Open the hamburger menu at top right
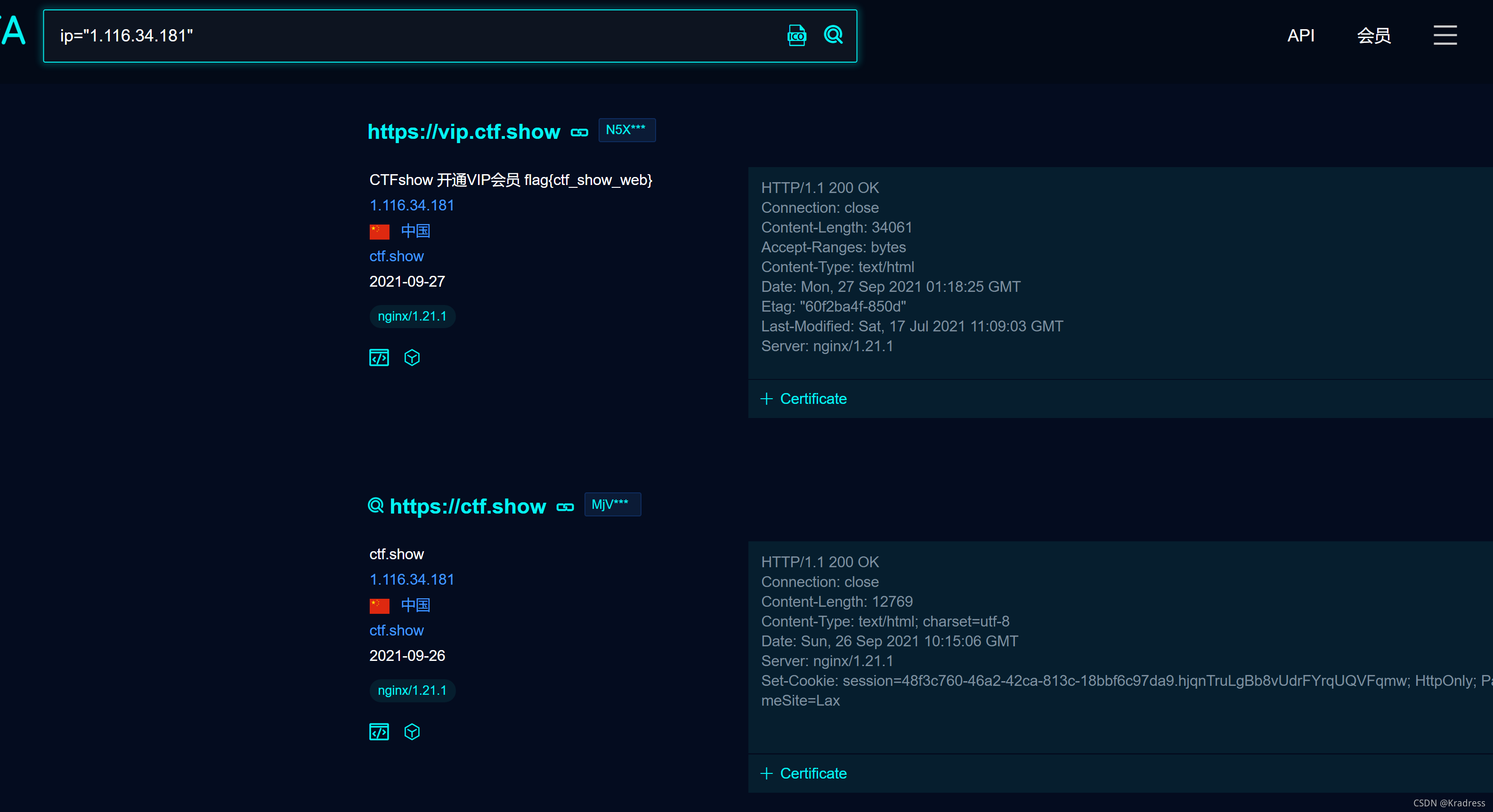This screenshot has width=1493, height=812. coord(1445,35)
